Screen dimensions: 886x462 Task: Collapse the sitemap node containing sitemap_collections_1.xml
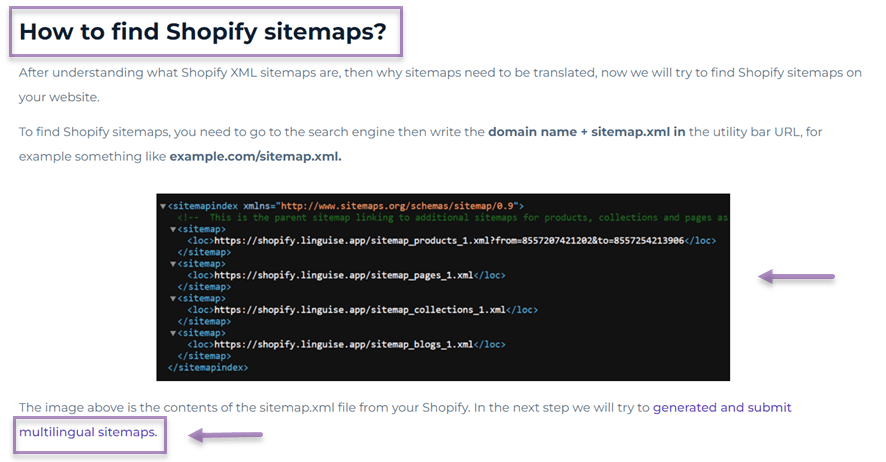coord(173,298)
